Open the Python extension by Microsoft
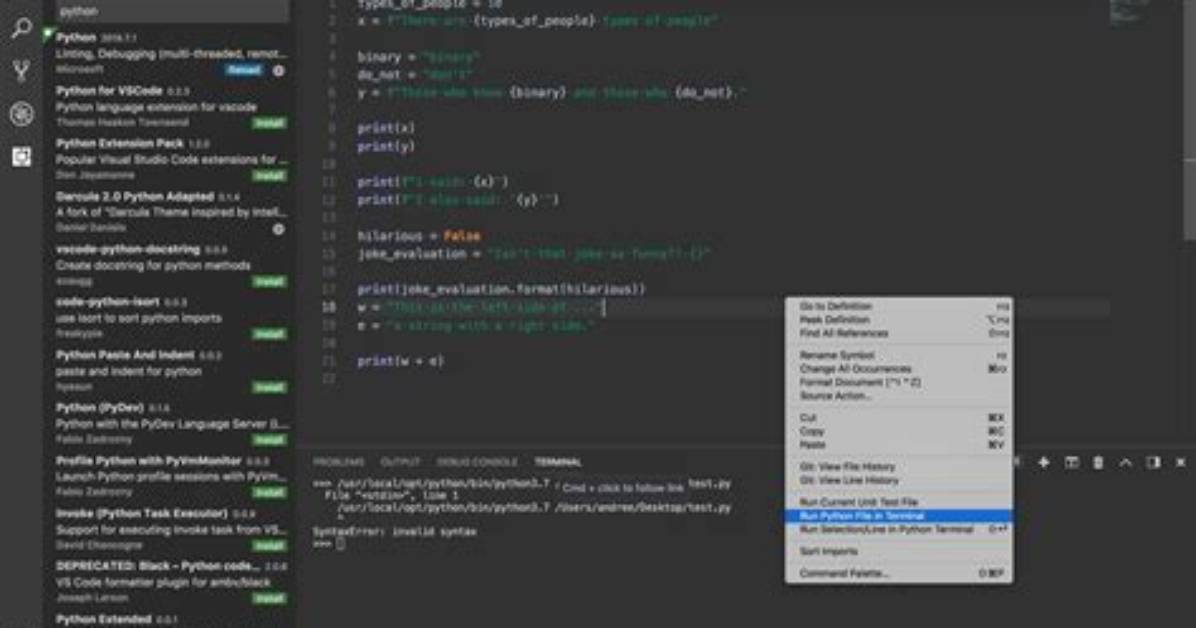Image resolution: width=1196 pixels, height=628 pixels. tap(171, 53)
